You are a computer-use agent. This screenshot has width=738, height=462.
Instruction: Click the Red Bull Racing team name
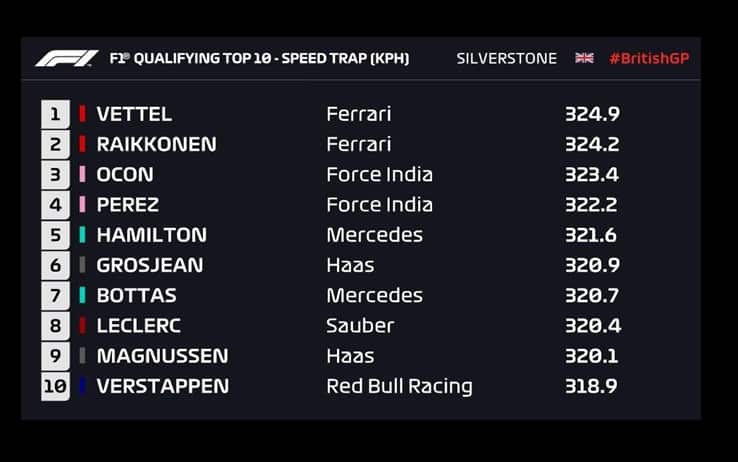tap(399, 386)
